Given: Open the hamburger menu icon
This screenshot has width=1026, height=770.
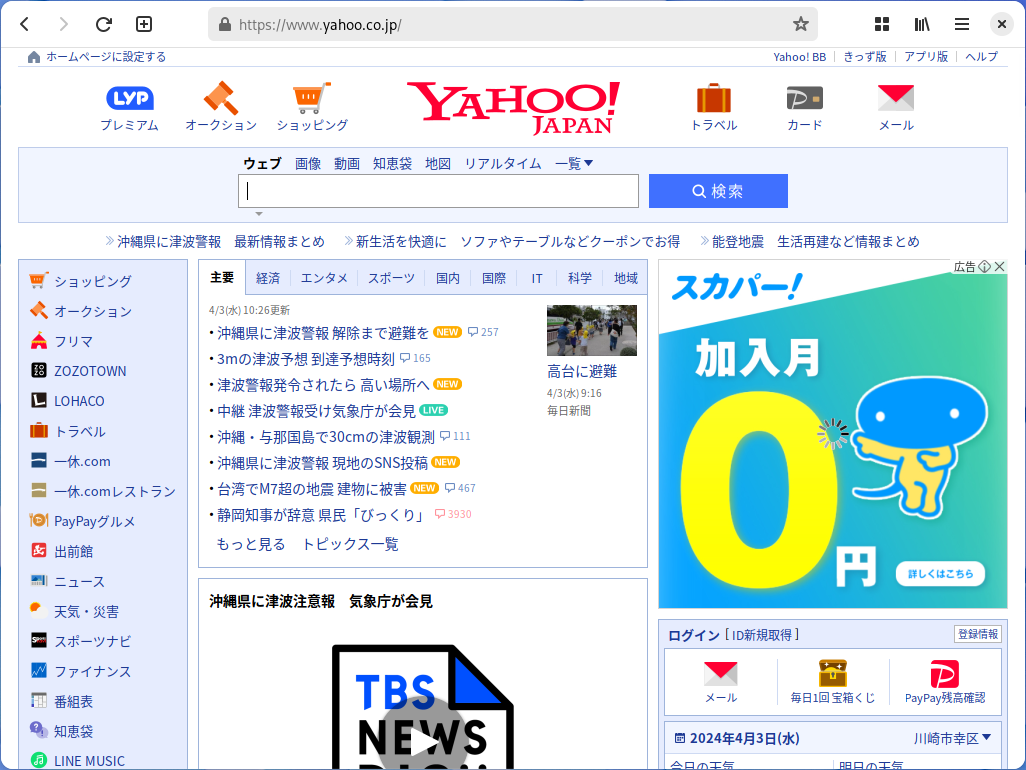Looking at the screenshot, I should 962,25.
